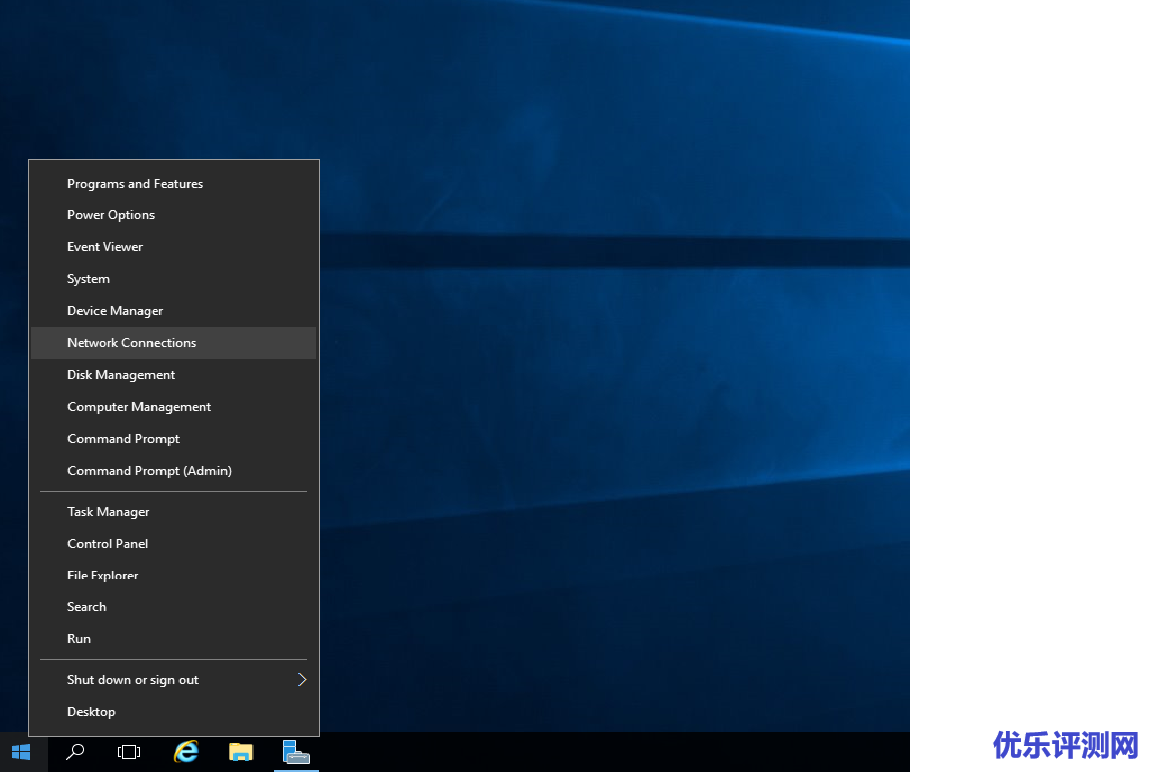1152x772 pixels.
Task: Open Control Panel
Action: 107,544
